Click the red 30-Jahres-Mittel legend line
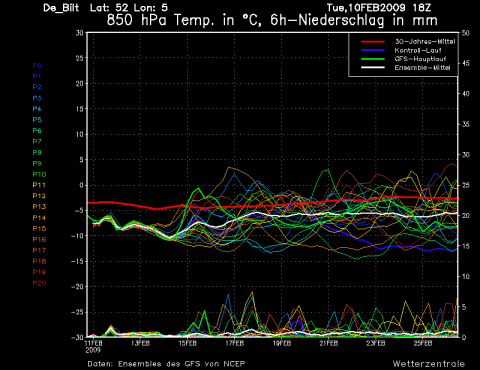Image resolution: width=480 pixels, height=370 pixels. tap(373, 42)
